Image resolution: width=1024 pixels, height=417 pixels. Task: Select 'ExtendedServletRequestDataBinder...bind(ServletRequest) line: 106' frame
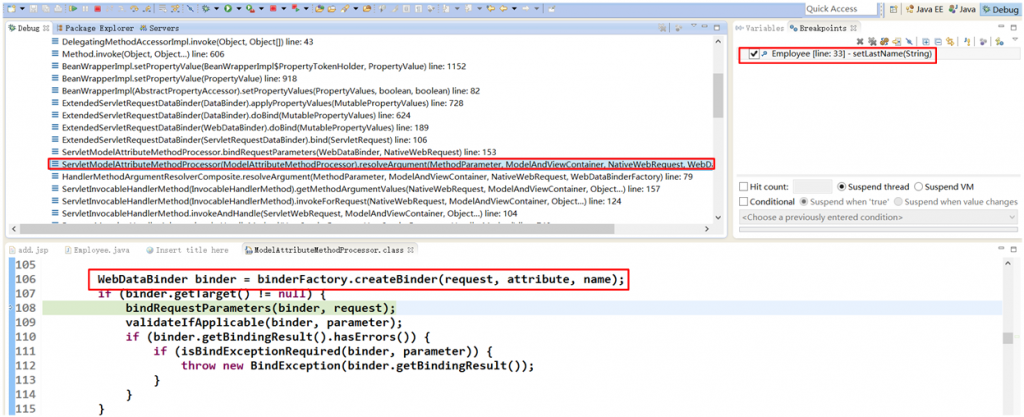point(240,140)
